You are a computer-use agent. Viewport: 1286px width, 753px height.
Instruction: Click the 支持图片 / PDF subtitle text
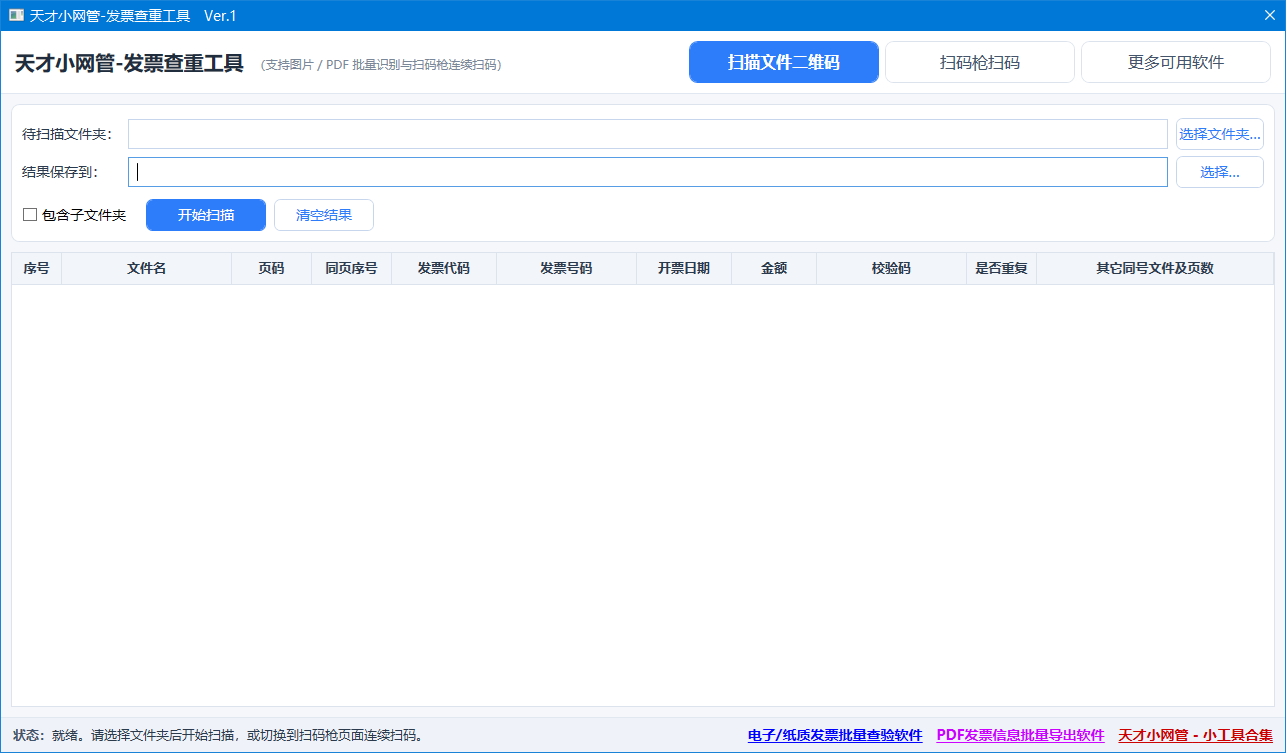coord(381,65)
